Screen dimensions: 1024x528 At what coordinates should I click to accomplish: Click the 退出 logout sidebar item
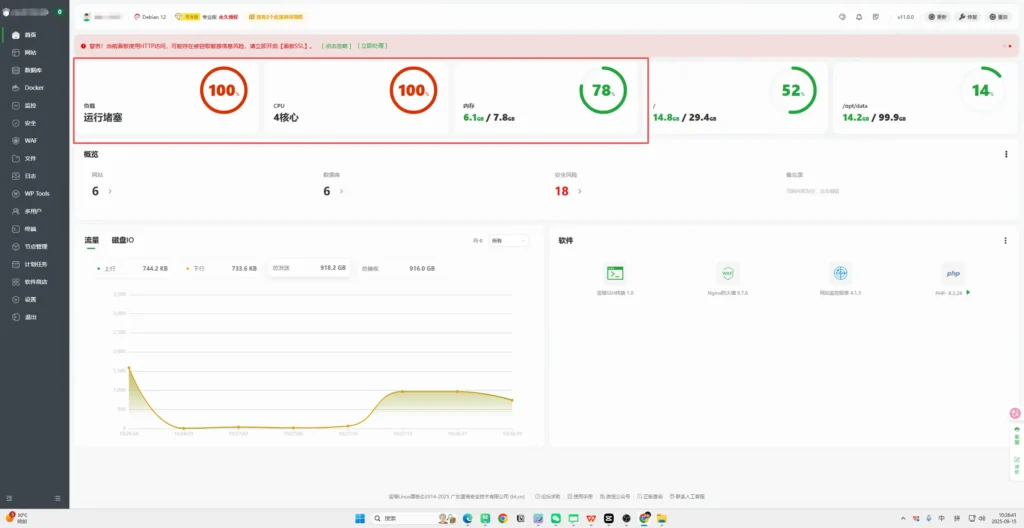34,317
